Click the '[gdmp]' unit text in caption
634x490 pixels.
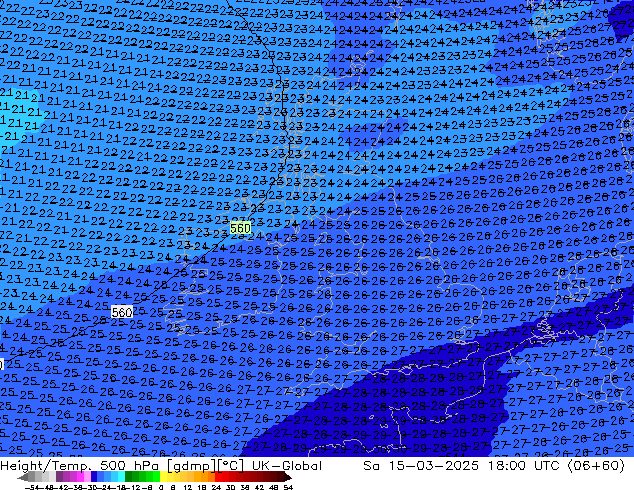pos(191,466)
